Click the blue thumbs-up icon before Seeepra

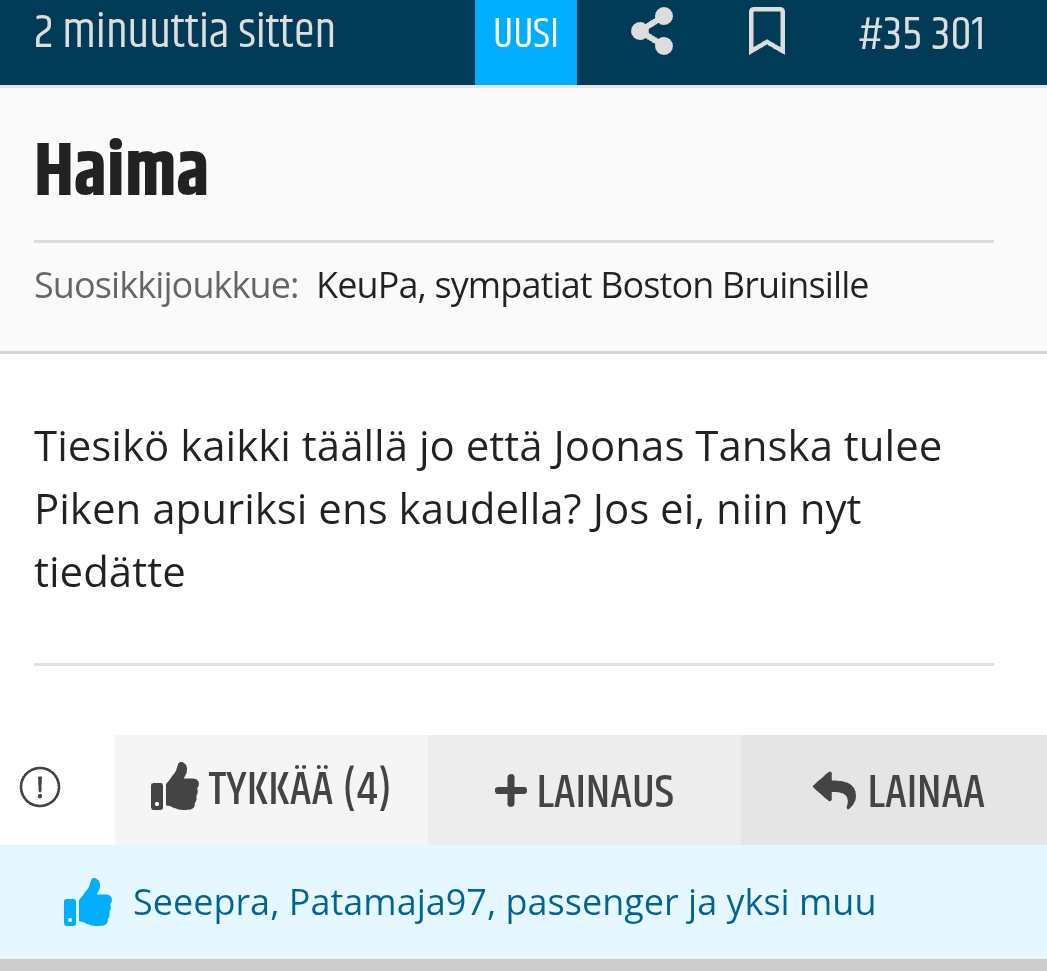(88, 903)
